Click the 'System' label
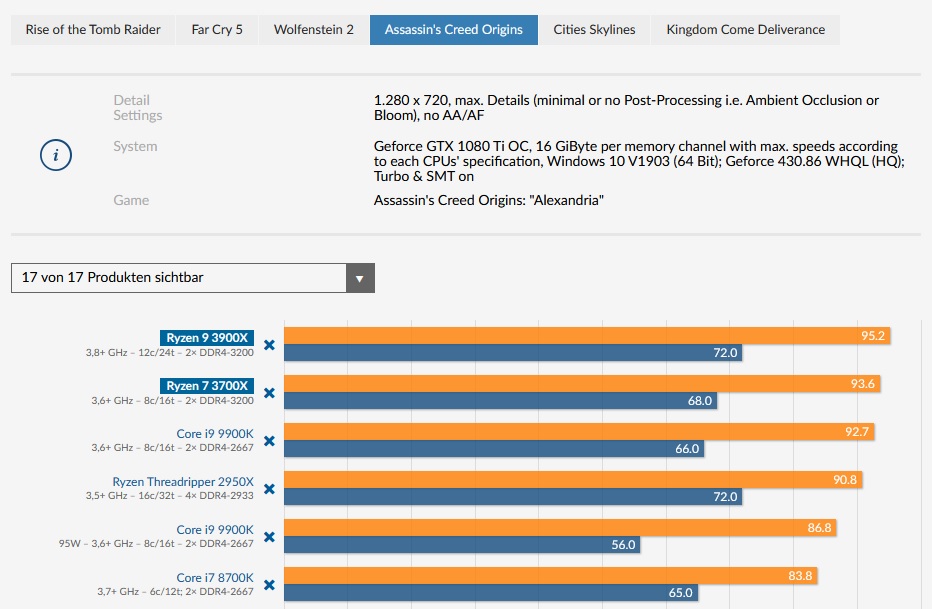Screen dimensions: 932x609 click(x=136, y=146)
